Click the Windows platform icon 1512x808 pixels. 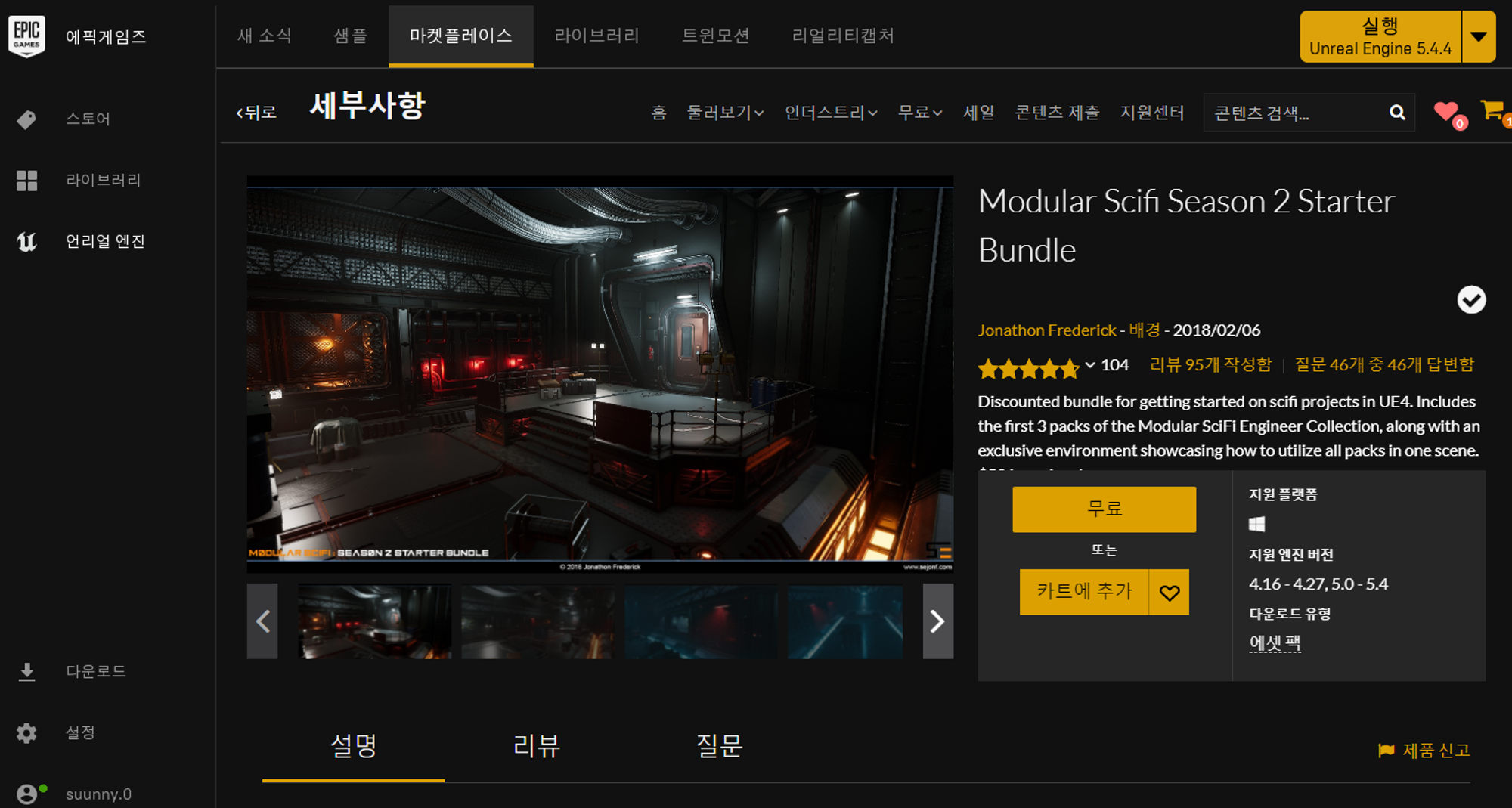[x=1256, y=524]
